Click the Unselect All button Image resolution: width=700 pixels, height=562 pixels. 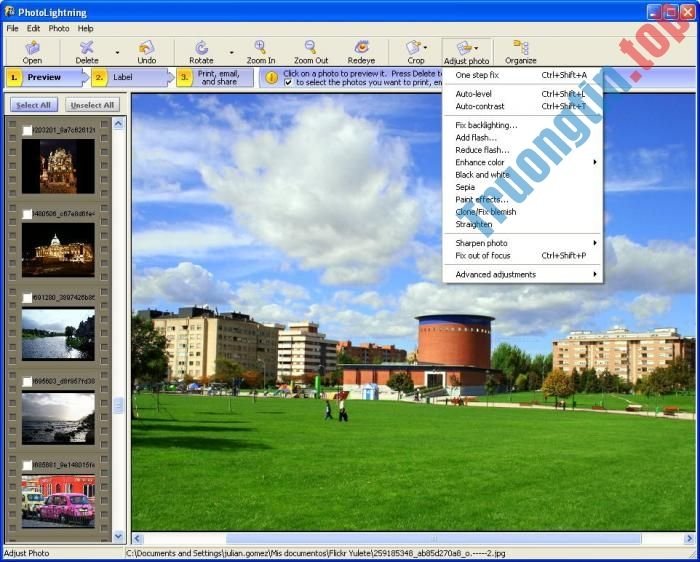click(x=92, y=105)
